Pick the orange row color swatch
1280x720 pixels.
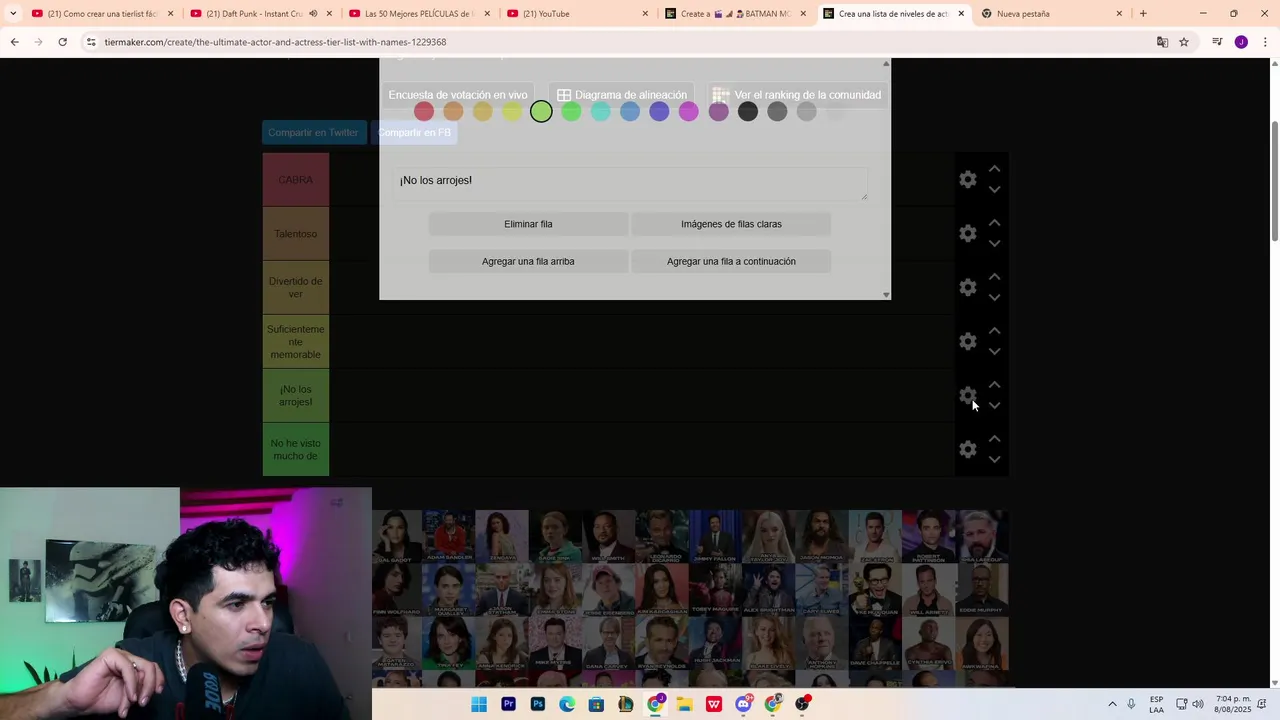pyautogui.click(x=453, y=112)
